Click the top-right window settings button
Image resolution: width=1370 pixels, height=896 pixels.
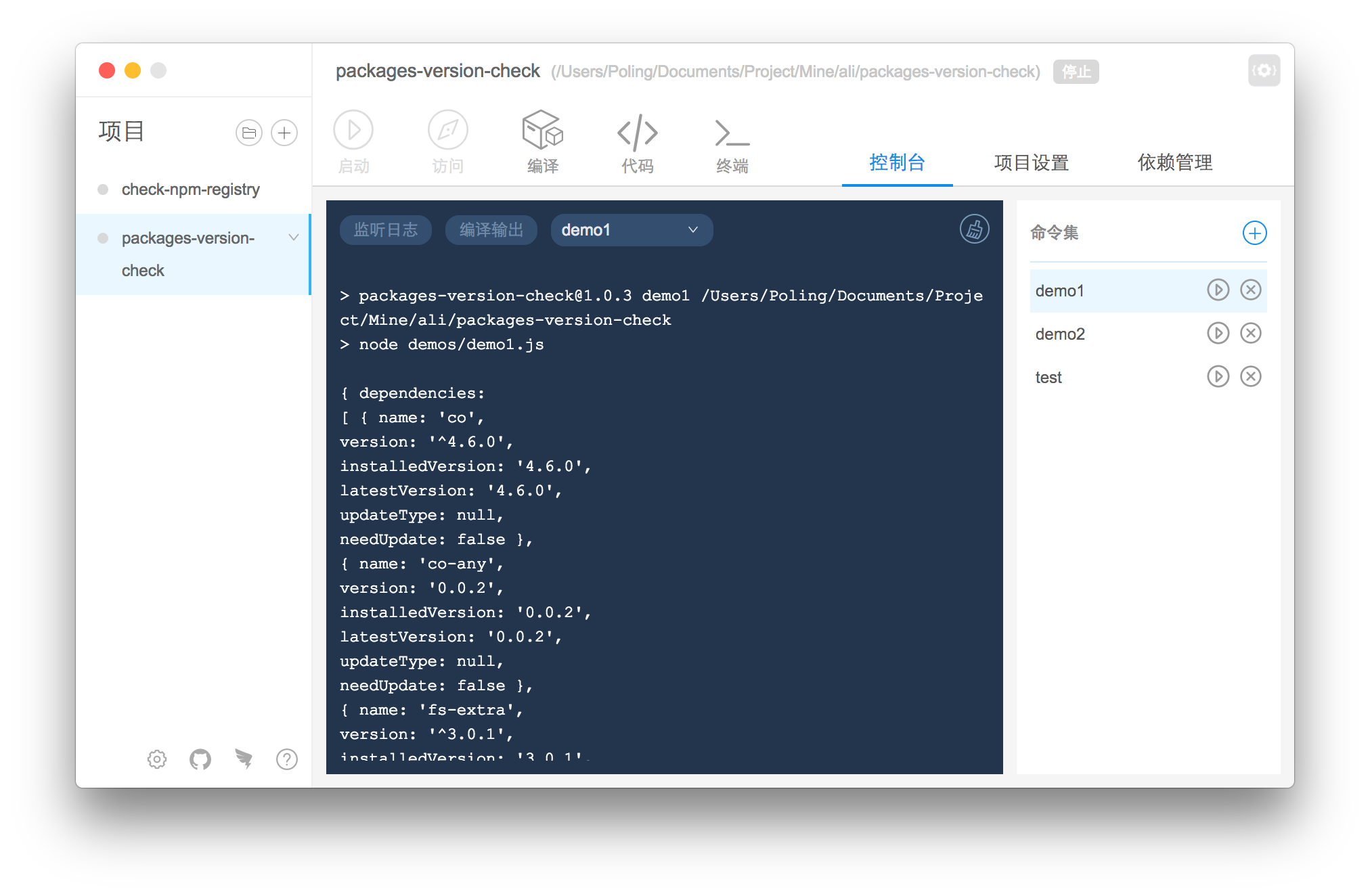pos(1264,70)
